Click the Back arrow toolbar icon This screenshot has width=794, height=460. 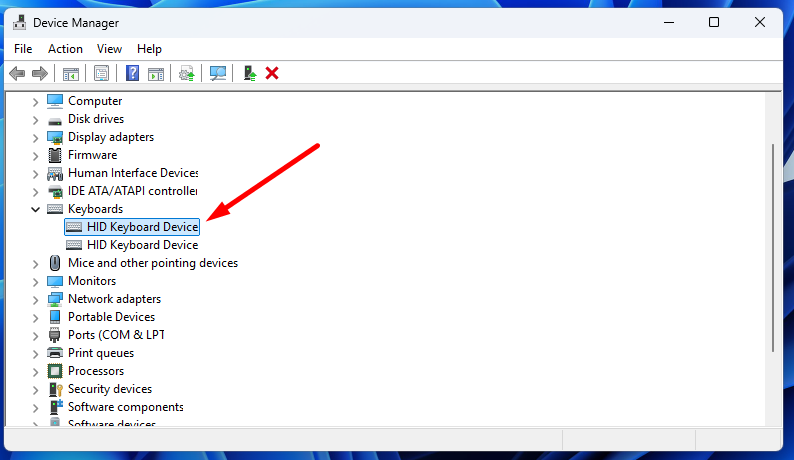(17, 73)
